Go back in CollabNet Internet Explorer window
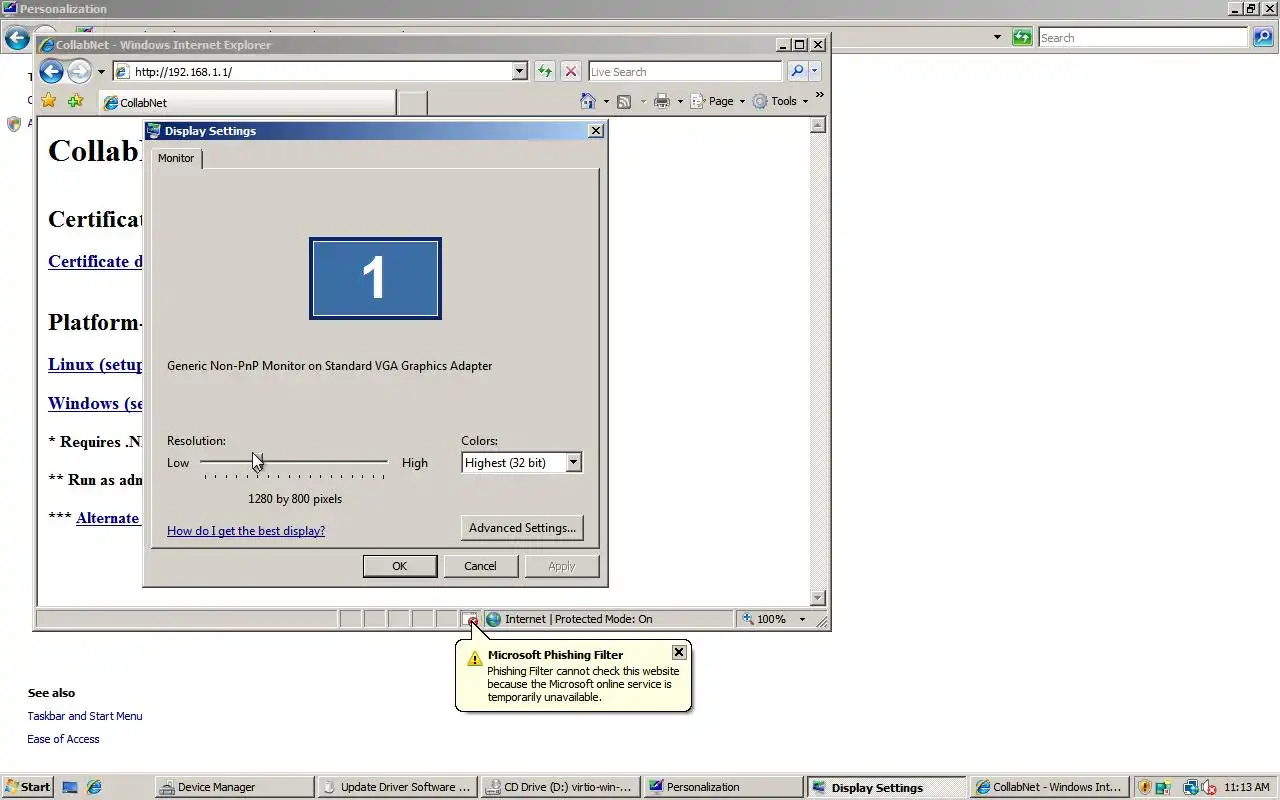The image size is (1280, 800). 52,71
